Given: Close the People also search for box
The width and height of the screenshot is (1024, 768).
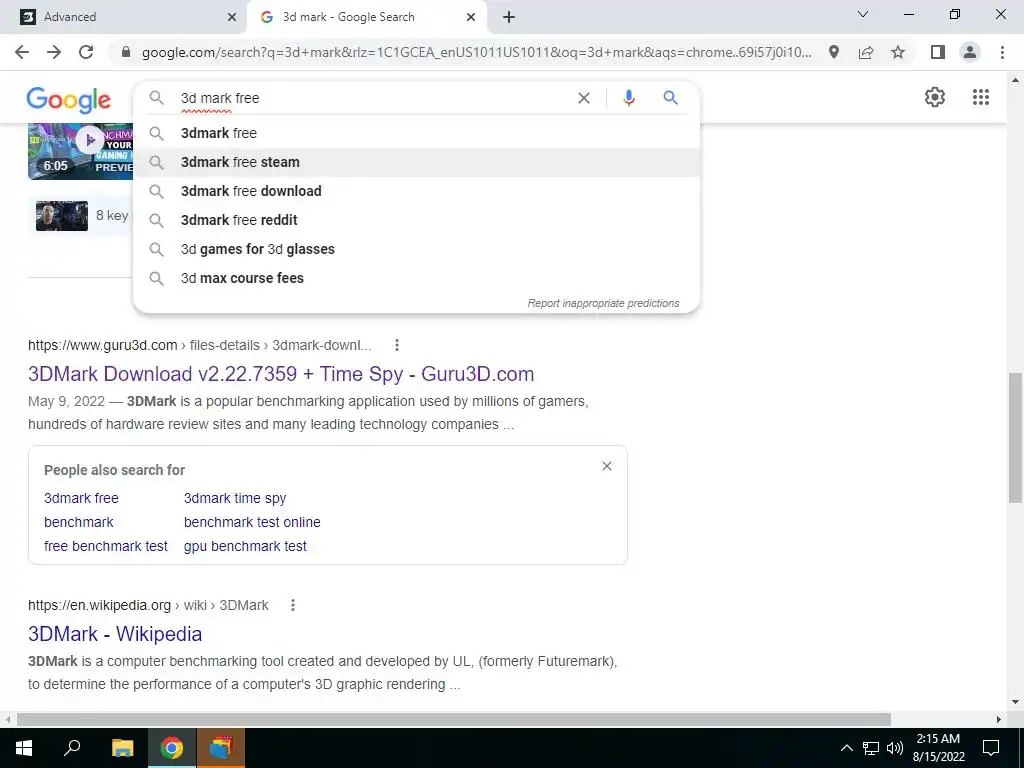Looking at the screenshot, I should click(607, 466).
